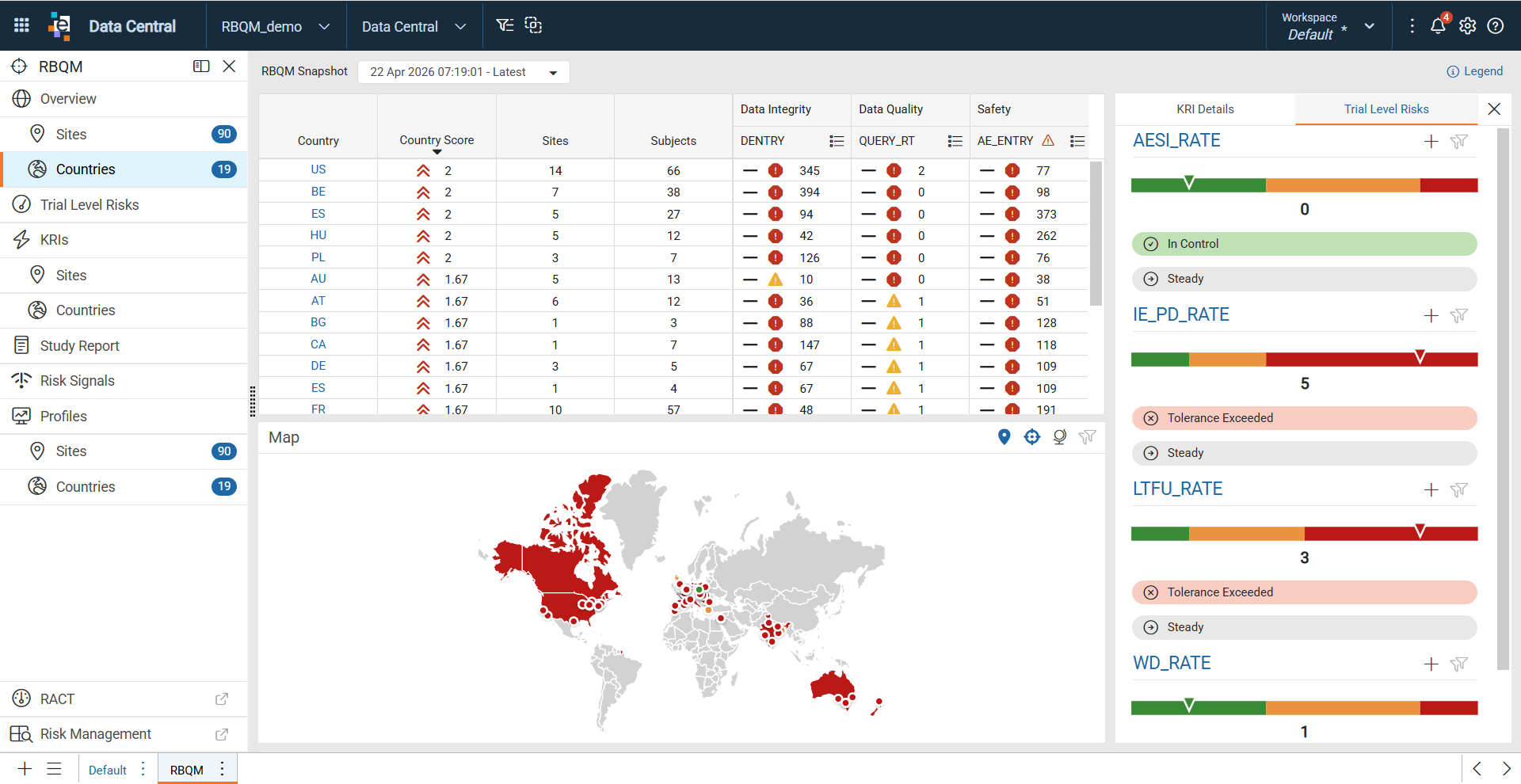Click the BE country link
Screen dimensions: 1521x784
point(318,192)
